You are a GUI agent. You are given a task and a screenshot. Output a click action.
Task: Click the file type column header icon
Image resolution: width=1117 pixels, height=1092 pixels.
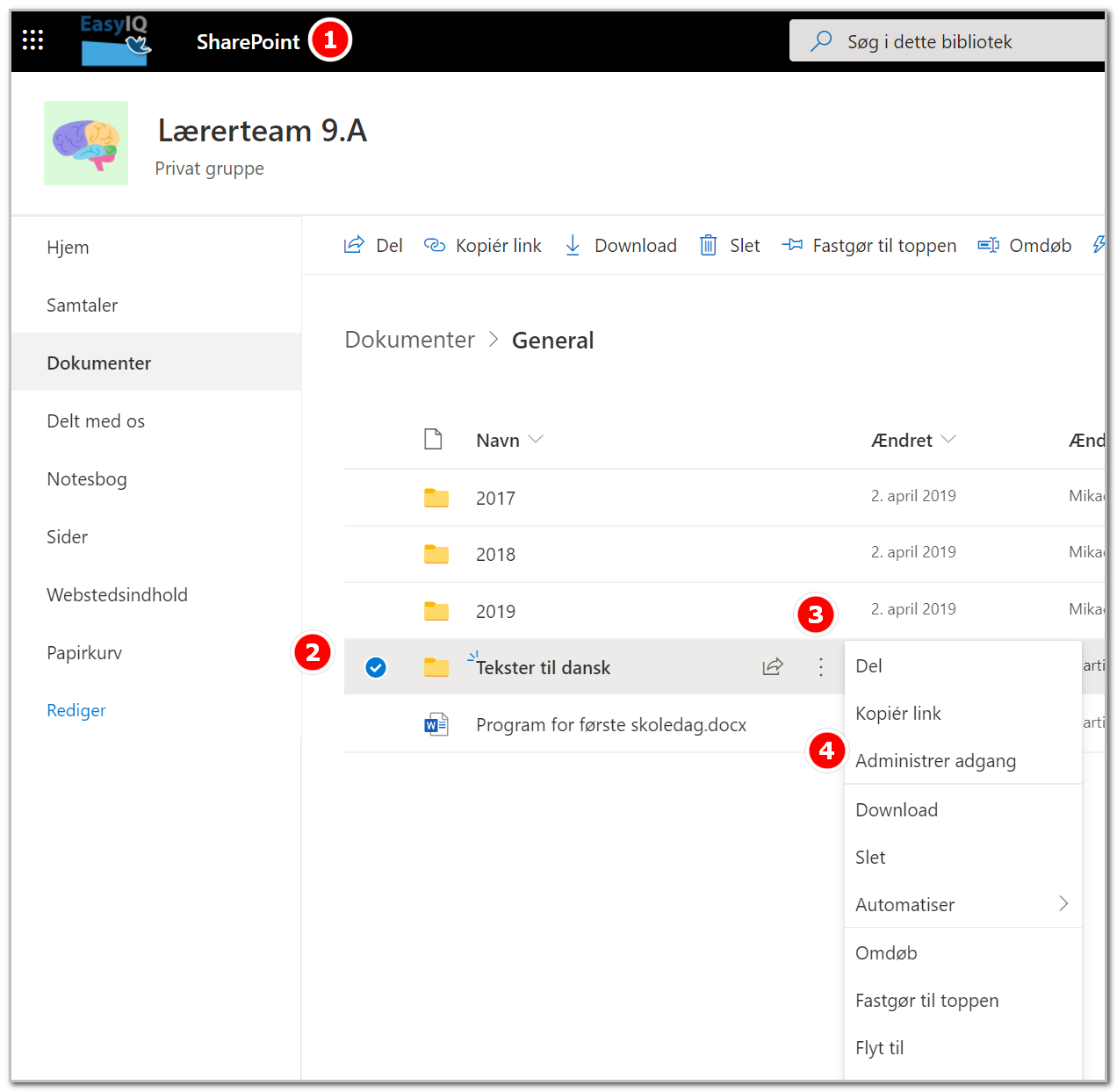click(433, 439)
